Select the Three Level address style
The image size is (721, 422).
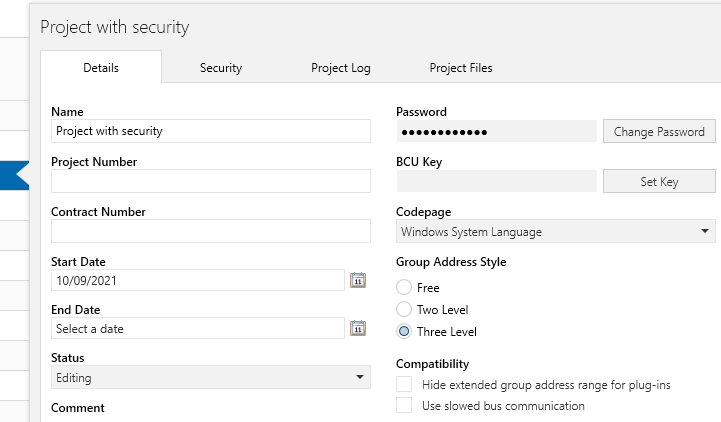pyautogui.click(x=404, y=331)
